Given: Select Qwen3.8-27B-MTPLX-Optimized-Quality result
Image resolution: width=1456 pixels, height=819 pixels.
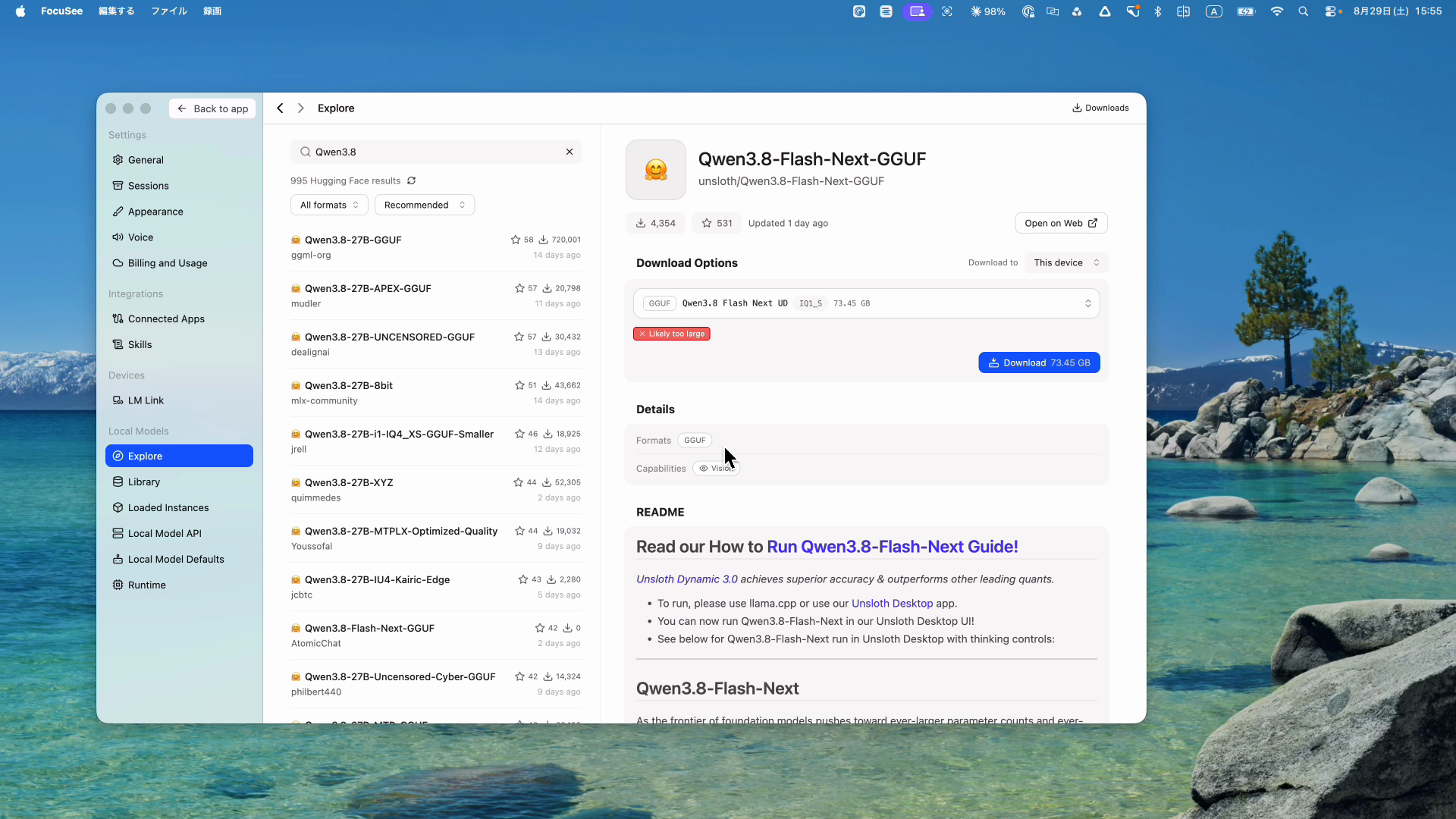Looking at the screenshot, I should [436, 538].
